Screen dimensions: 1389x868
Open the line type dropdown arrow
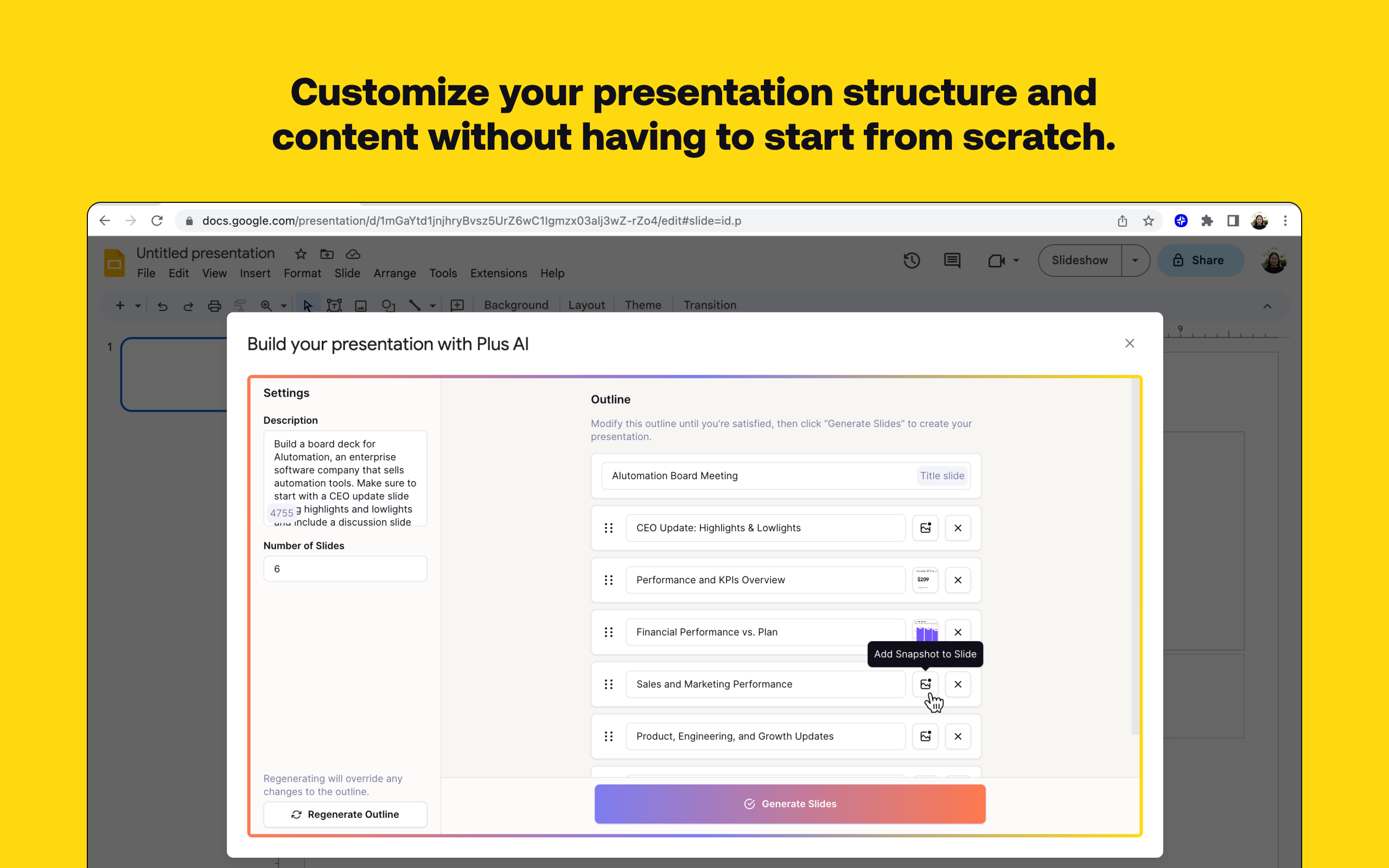432,305
